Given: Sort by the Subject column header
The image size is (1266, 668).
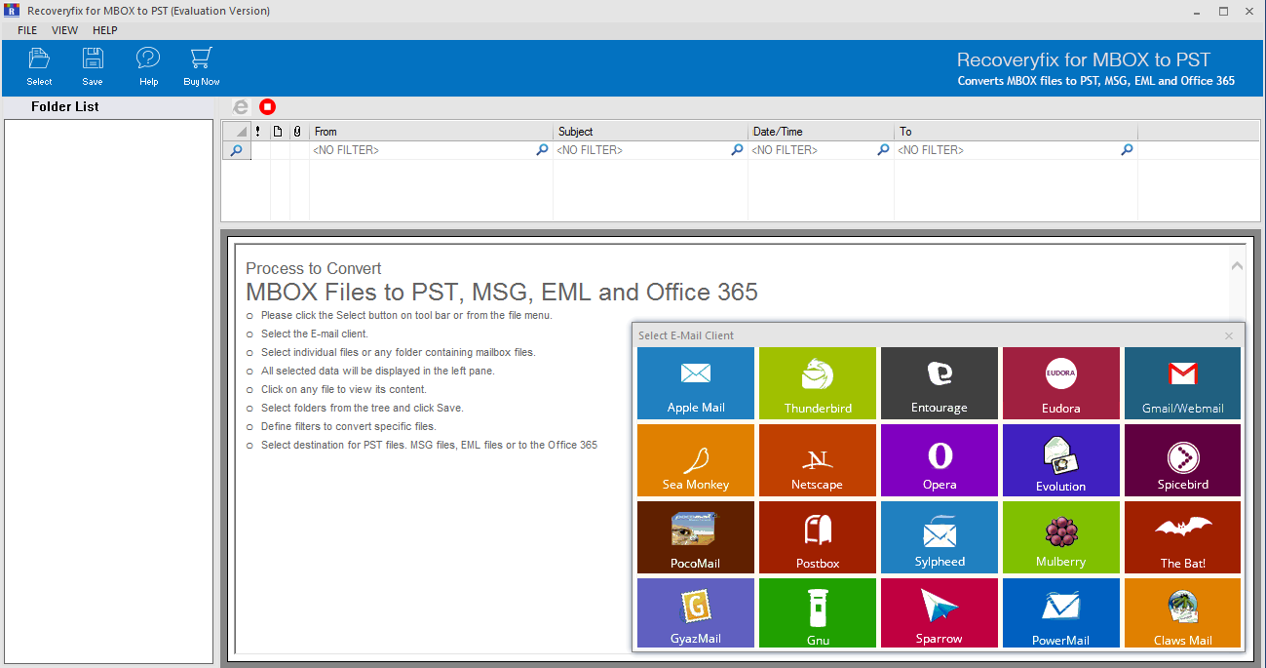Looking at the screenshot, I should pos(650,131).
